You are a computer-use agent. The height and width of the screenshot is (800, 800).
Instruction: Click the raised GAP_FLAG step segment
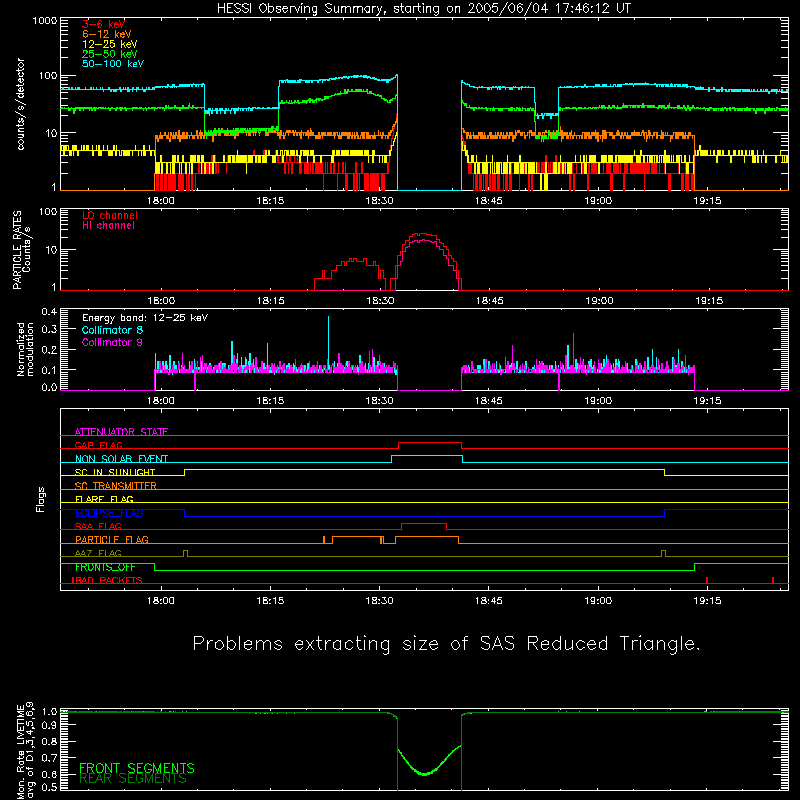[430, 442]
